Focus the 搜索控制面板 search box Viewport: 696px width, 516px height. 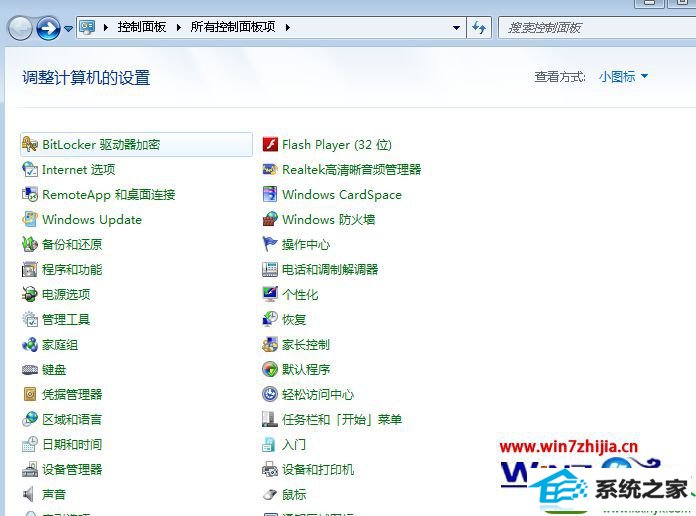coord(597,28)
